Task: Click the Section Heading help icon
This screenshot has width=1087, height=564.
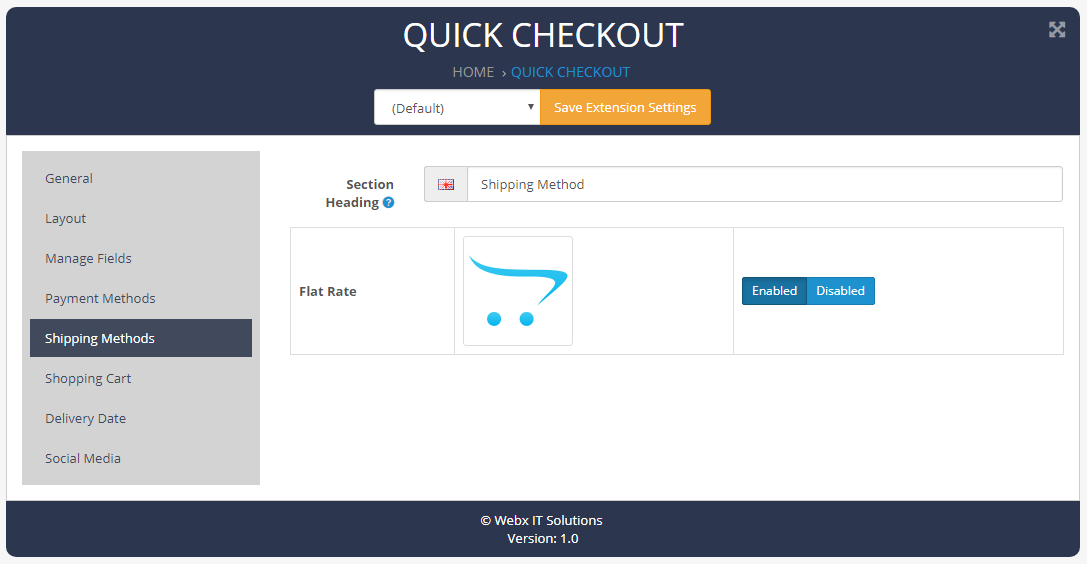Action: pos(388,203)
